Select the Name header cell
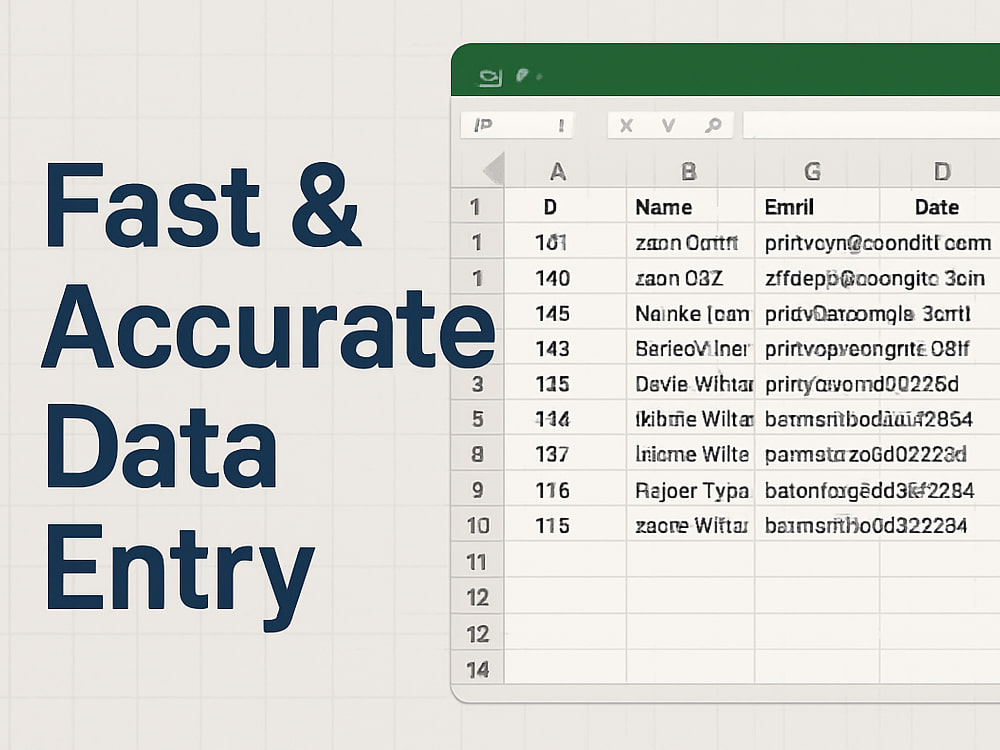 (691, 206)
